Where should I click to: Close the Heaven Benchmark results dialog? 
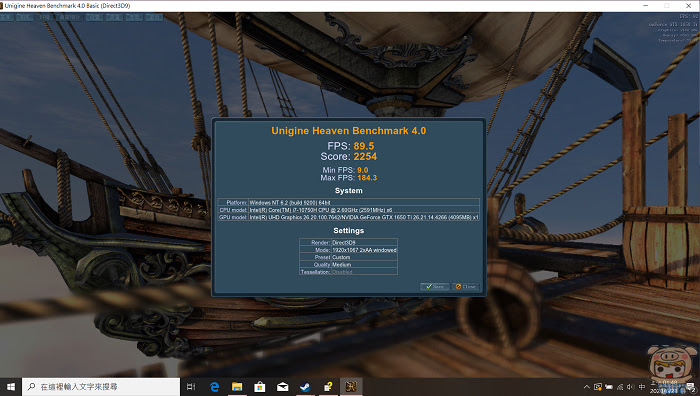coord(466,287)
